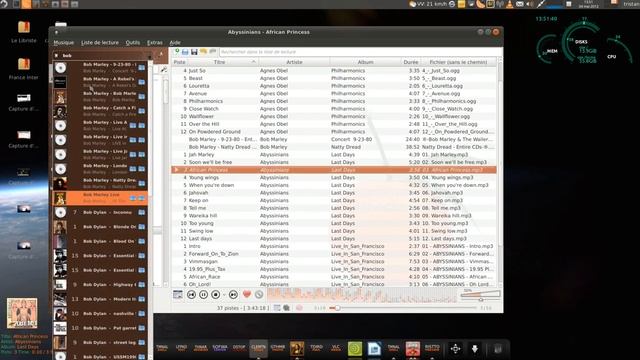Open the LibreOffice document icon in dock

click(374, 349)
